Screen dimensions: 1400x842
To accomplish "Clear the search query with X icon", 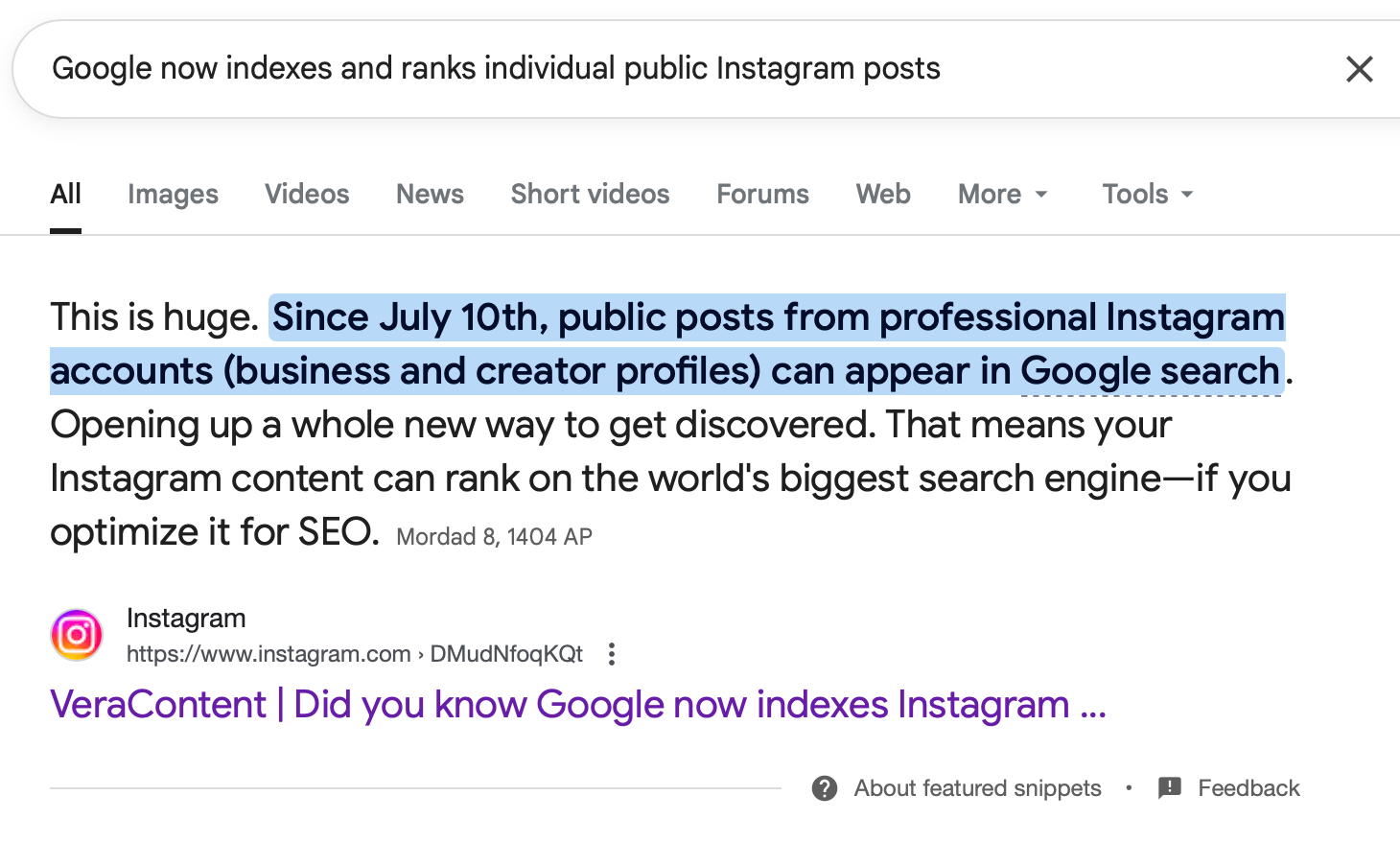I will 1359,69.
